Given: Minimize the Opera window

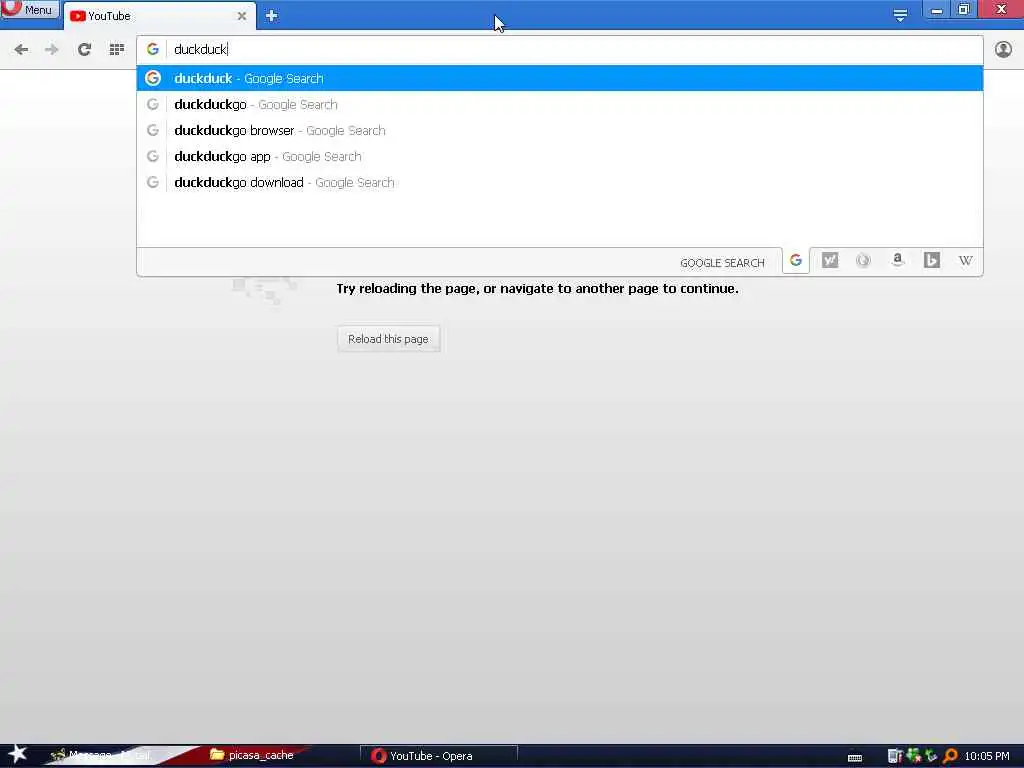Looking at the screenshot, I should pyautogui.click(x=936, y=10).
